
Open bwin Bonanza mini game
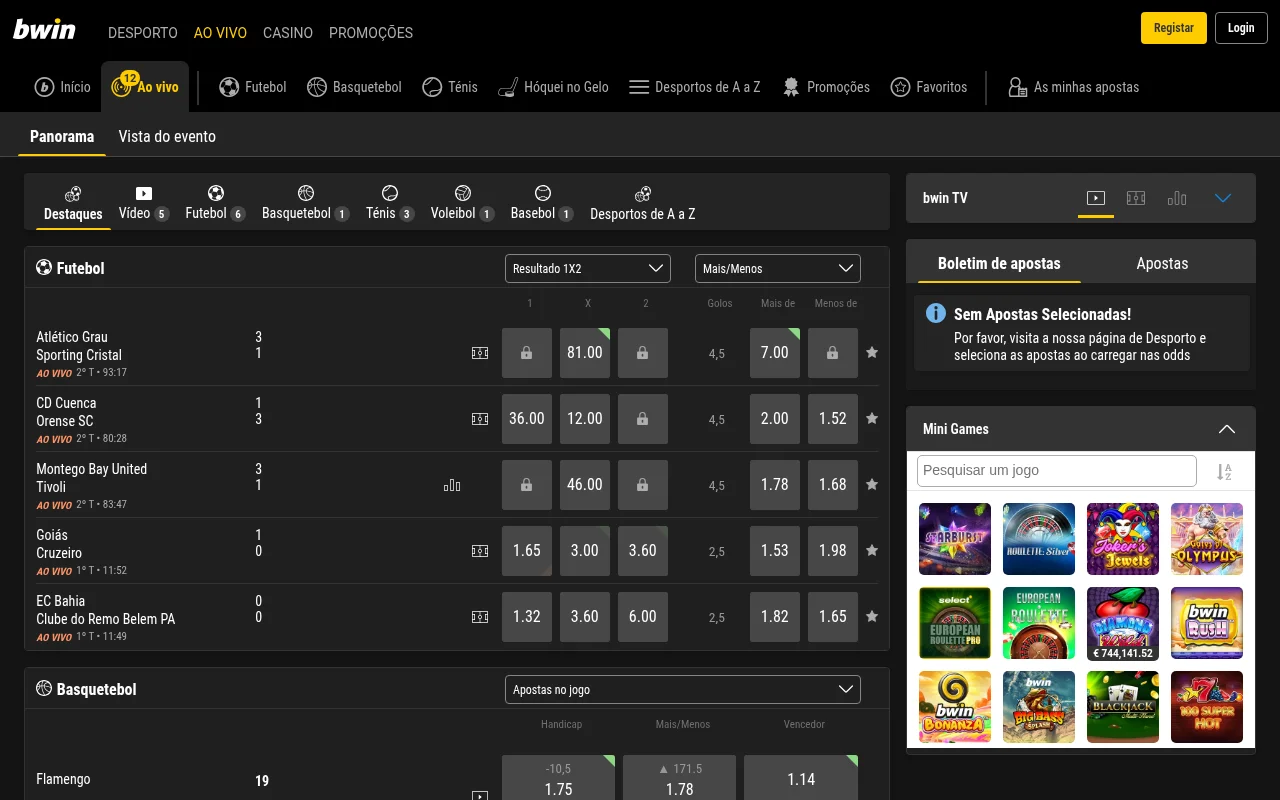coord(955,707)
